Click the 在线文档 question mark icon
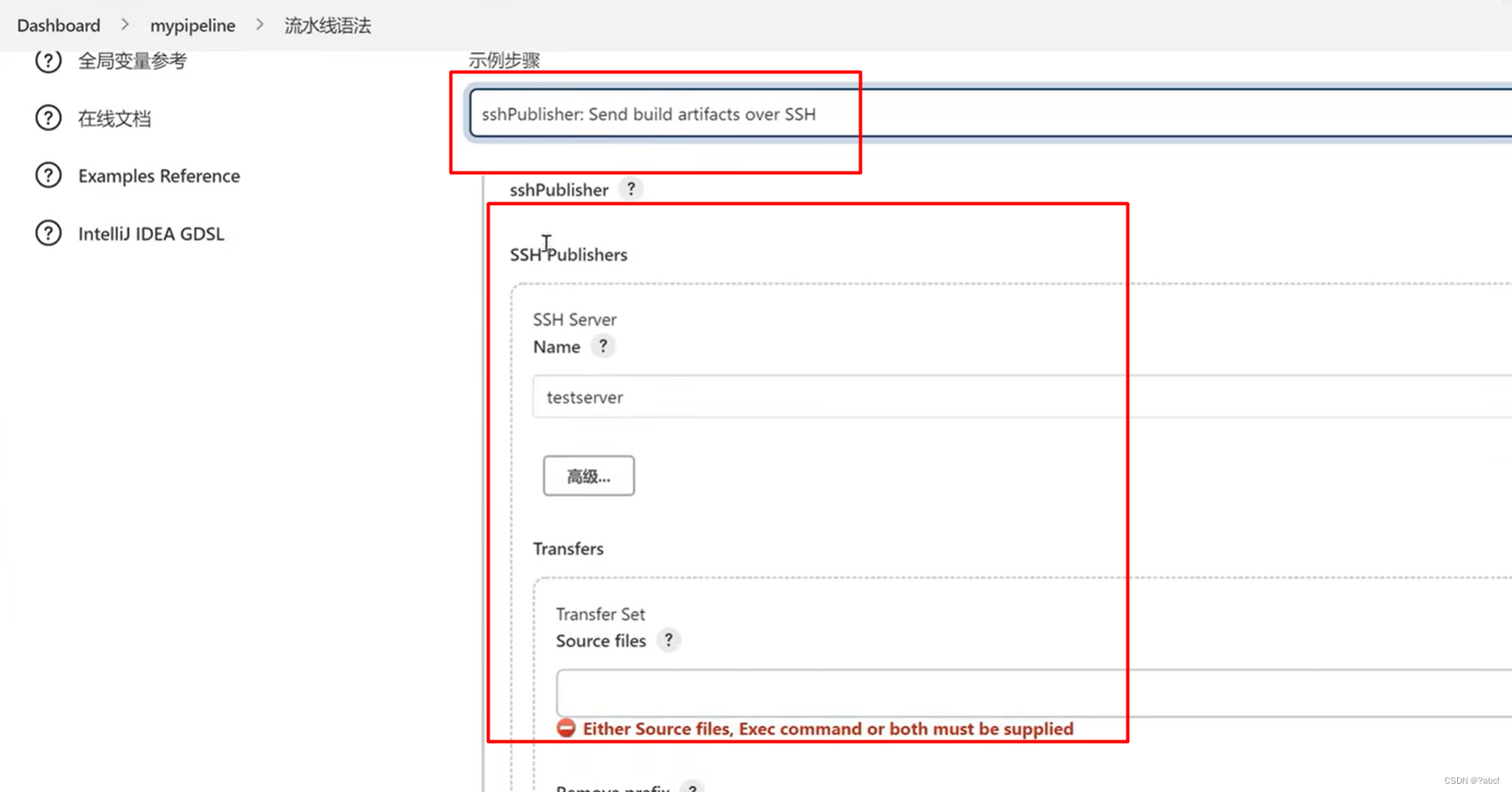This screenshot has width=1512, height=792. (x=48, y=118)
